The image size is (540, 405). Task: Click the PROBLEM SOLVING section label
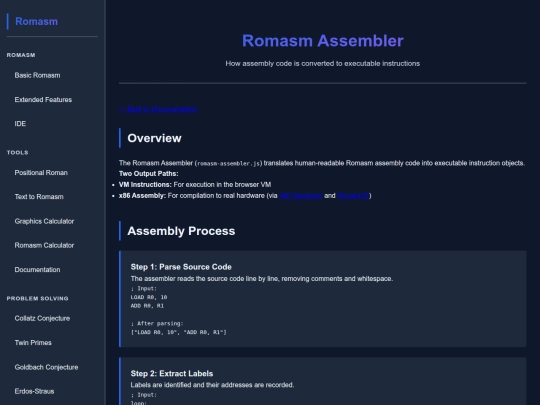[x=38, y=299]
